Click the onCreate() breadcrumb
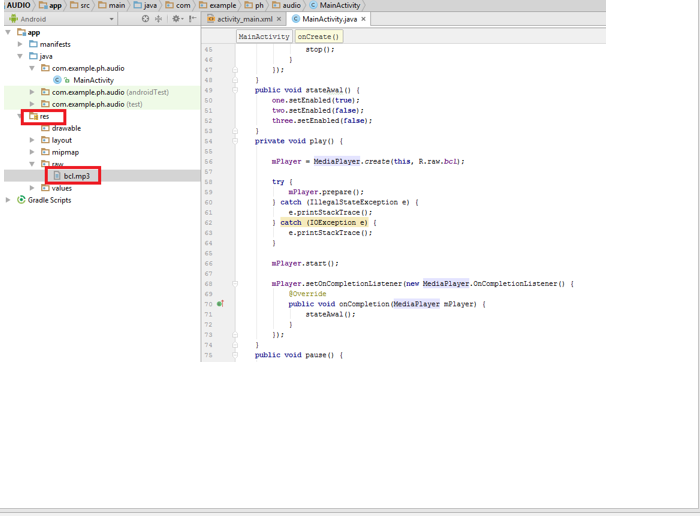Viewport: 700px width, 516px height. (319, 36)
